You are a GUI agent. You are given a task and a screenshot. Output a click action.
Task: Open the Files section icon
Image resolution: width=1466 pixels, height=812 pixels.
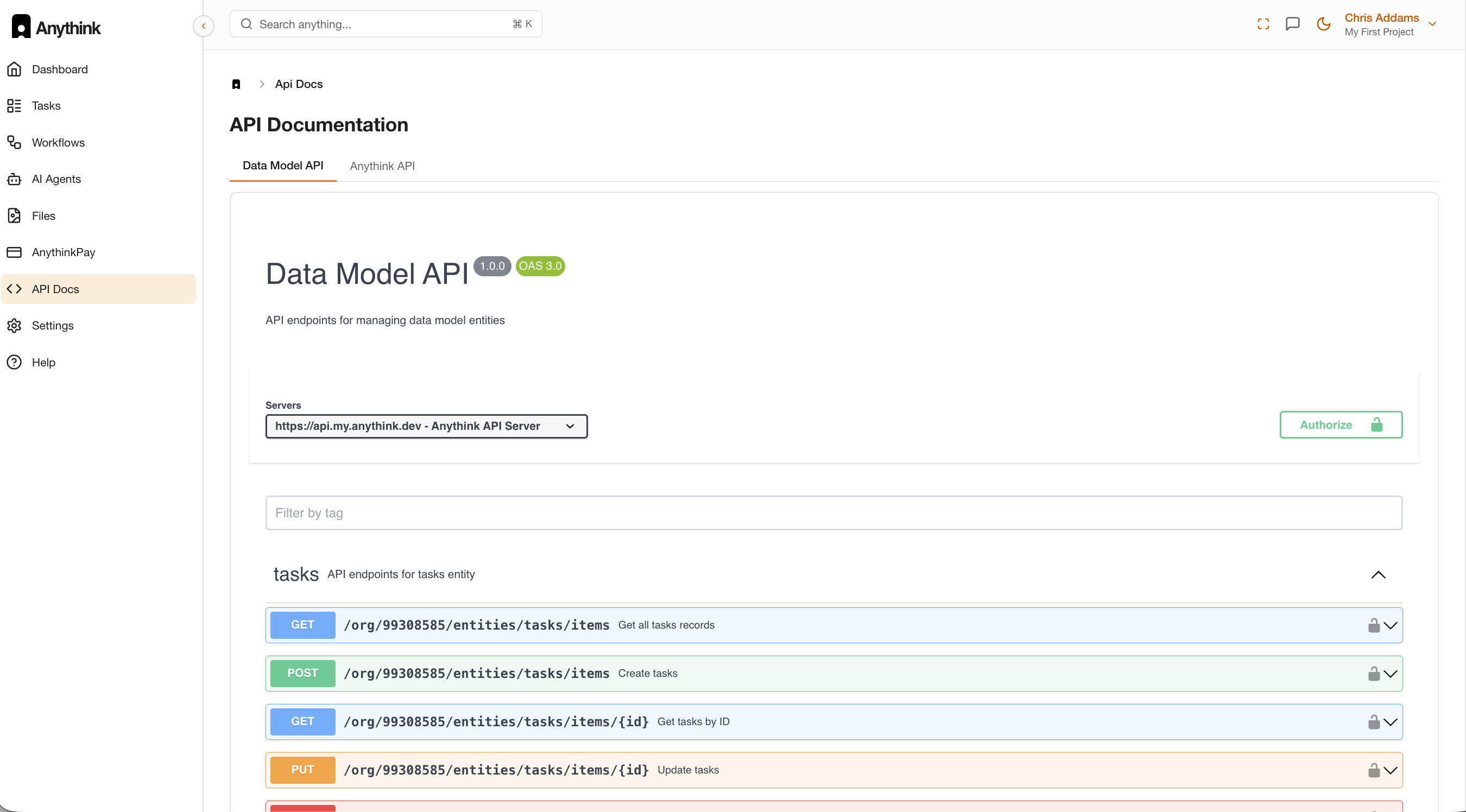click(14, 215)
